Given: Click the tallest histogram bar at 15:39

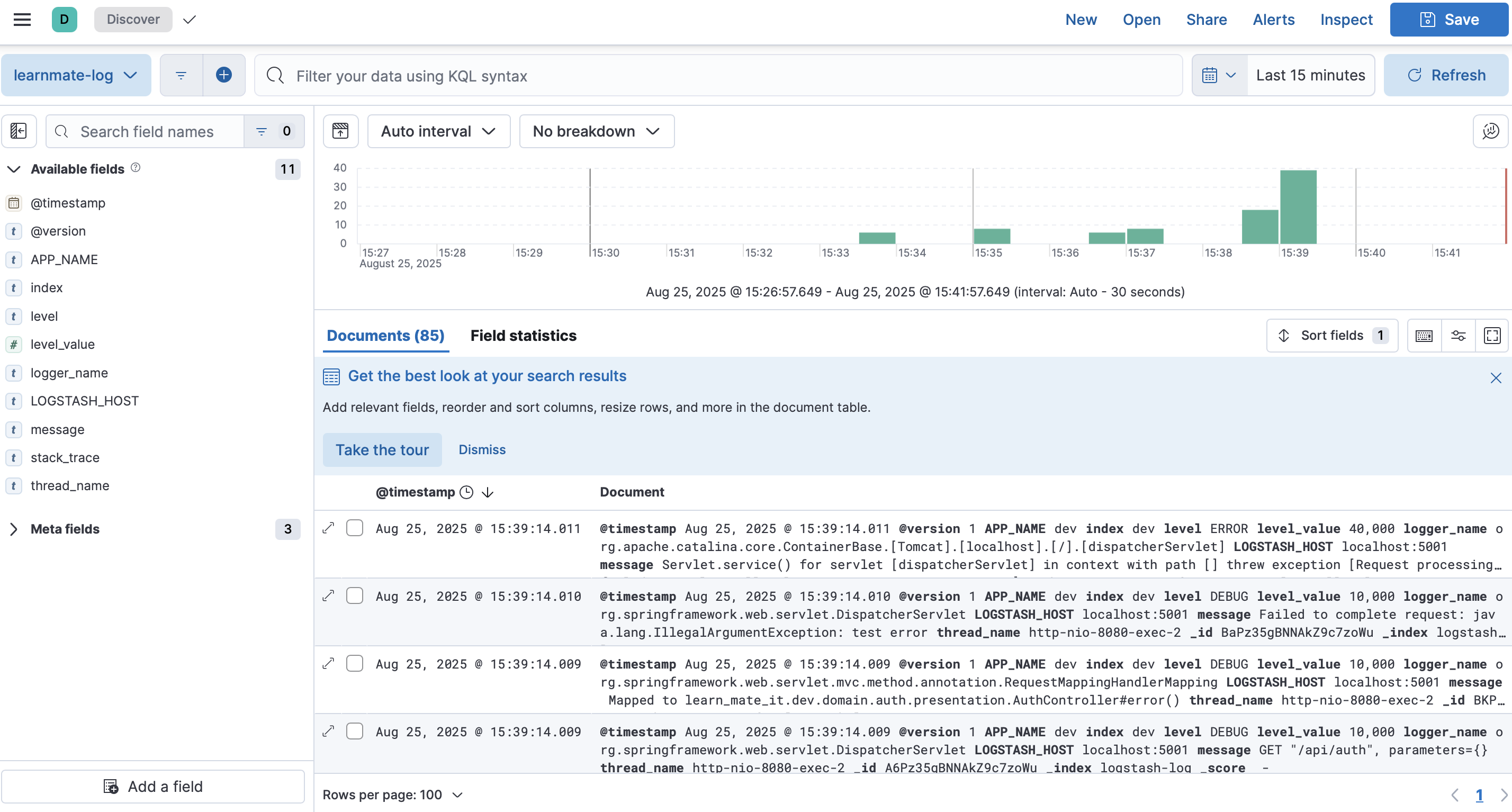Looking at the screenshot, I should point(1298,206).
